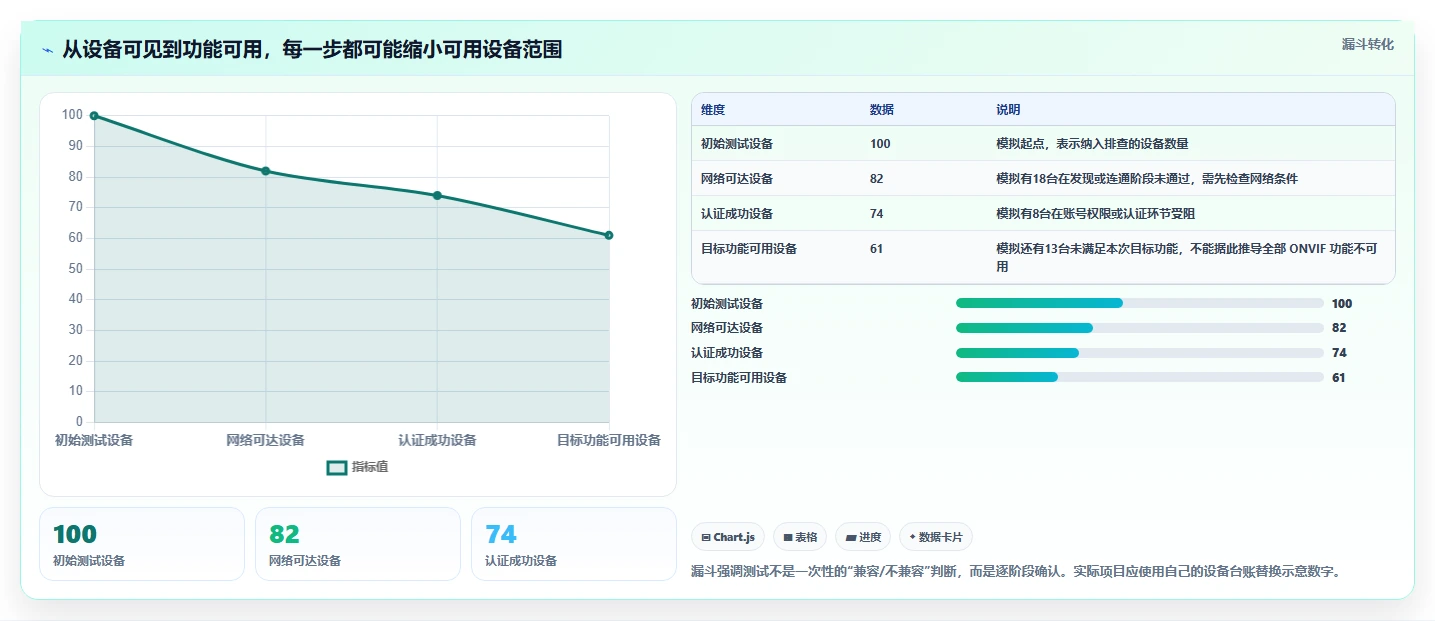Viewport: 1435px width, 621px height.
Task: Click description starting 模拟起点
Action: point(1092,143)
